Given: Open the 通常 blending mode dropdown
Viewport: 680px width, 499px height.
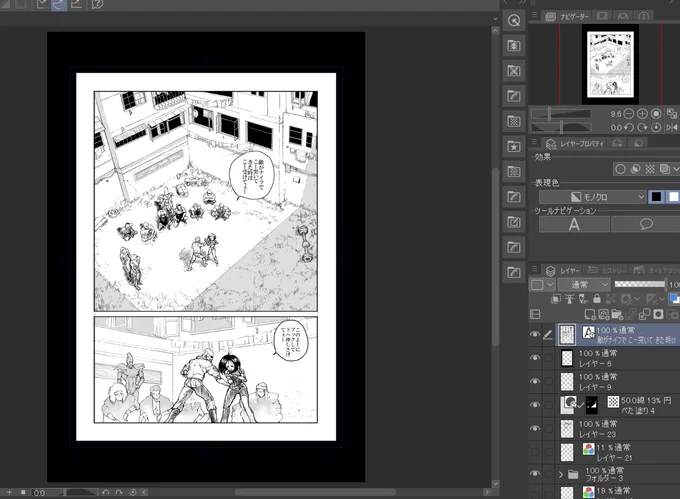Looking at the screenshot, I should (584, 285).
